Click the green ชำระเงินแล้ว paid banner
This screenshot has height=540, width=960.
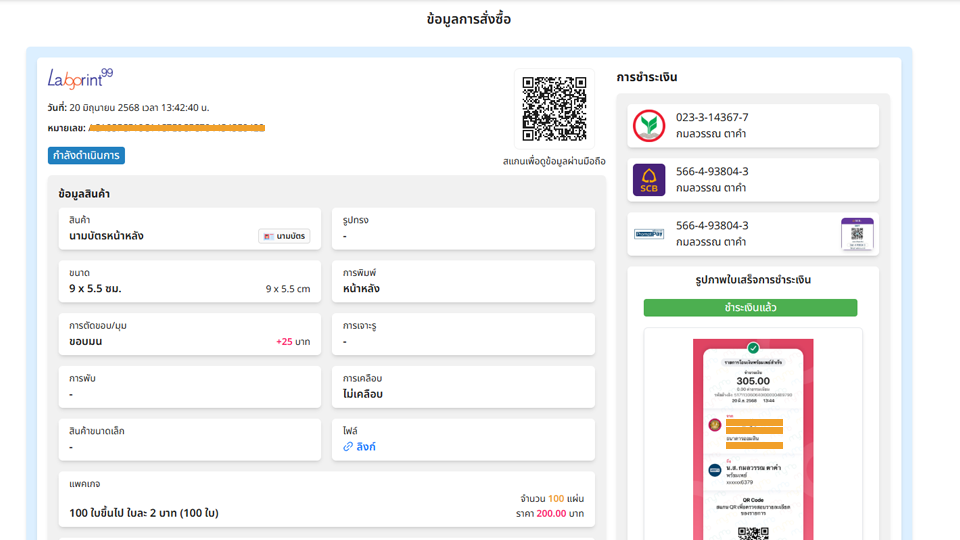[750, 308]
